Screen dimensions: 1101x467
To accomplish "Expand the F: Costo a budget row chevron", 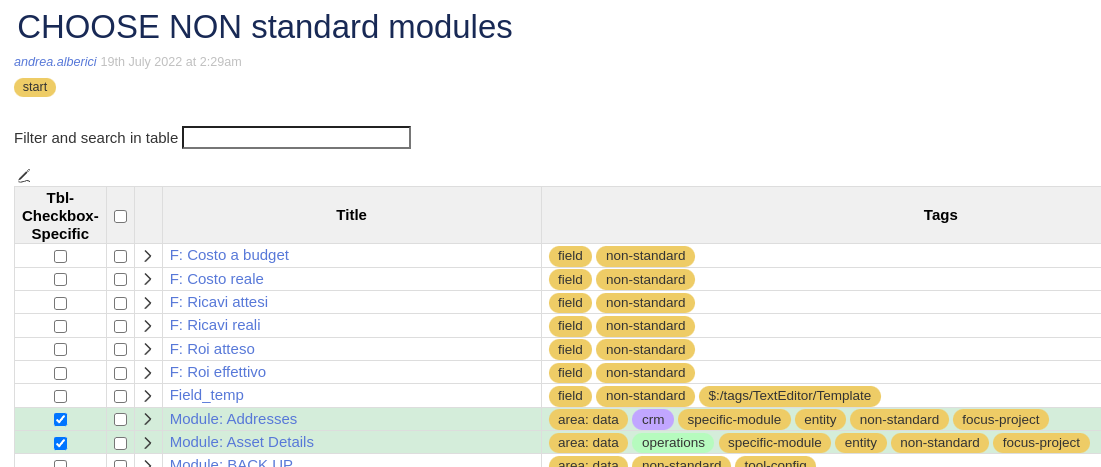I will (147, 256).
